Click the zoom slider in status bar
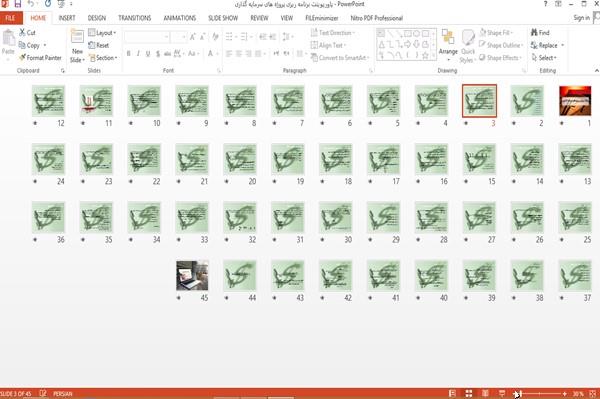This screenshot has height=399, width=600. pyautogui.click(x=540, y=394)
